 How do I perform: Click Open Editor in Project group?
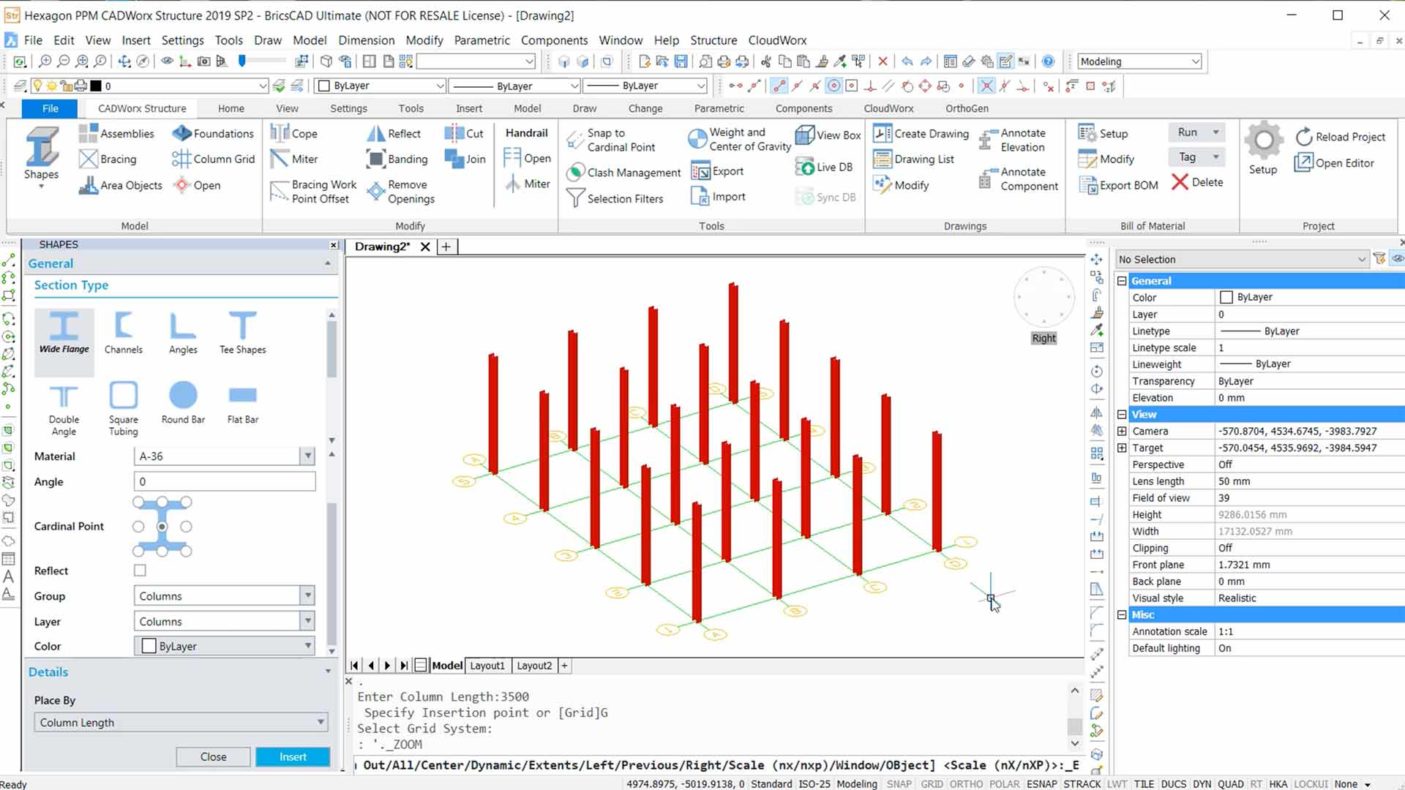[x=1334, y=163]
